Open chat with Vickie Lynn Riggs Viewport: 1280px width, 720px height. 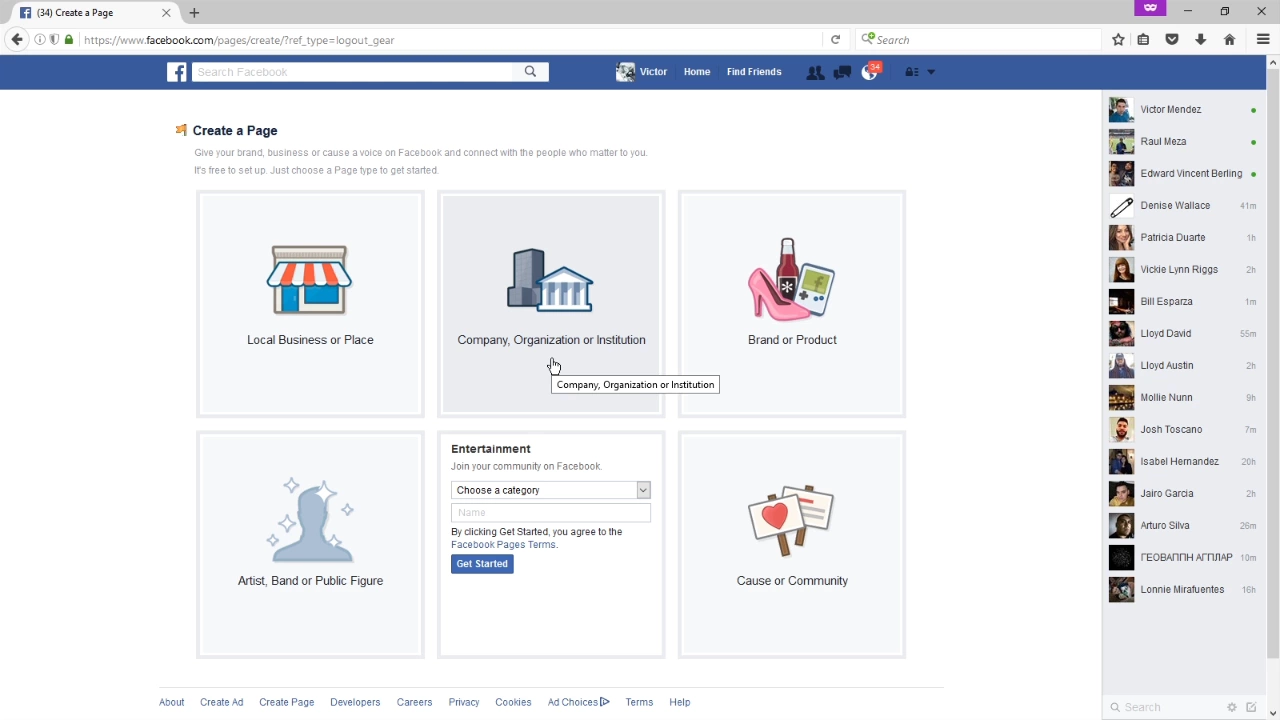pyautogui.click(x=1184, y=270)
